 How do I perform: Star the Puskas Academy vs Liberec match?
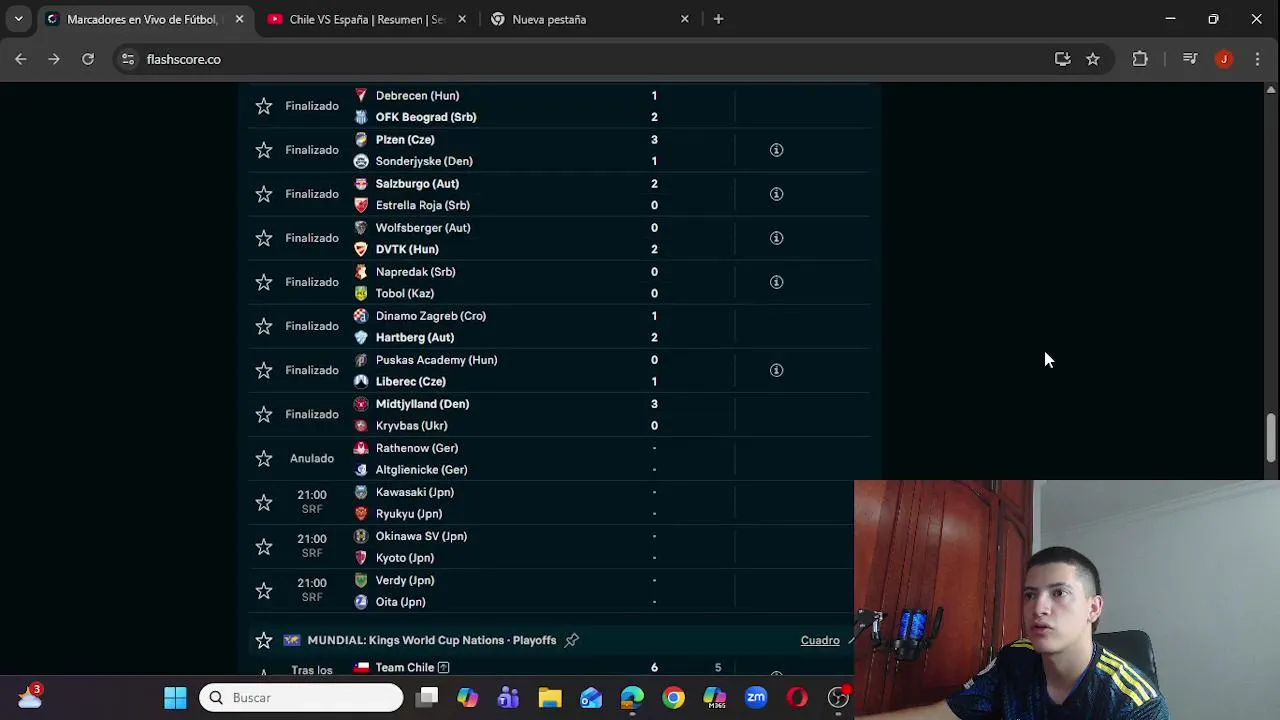[264, 370]
